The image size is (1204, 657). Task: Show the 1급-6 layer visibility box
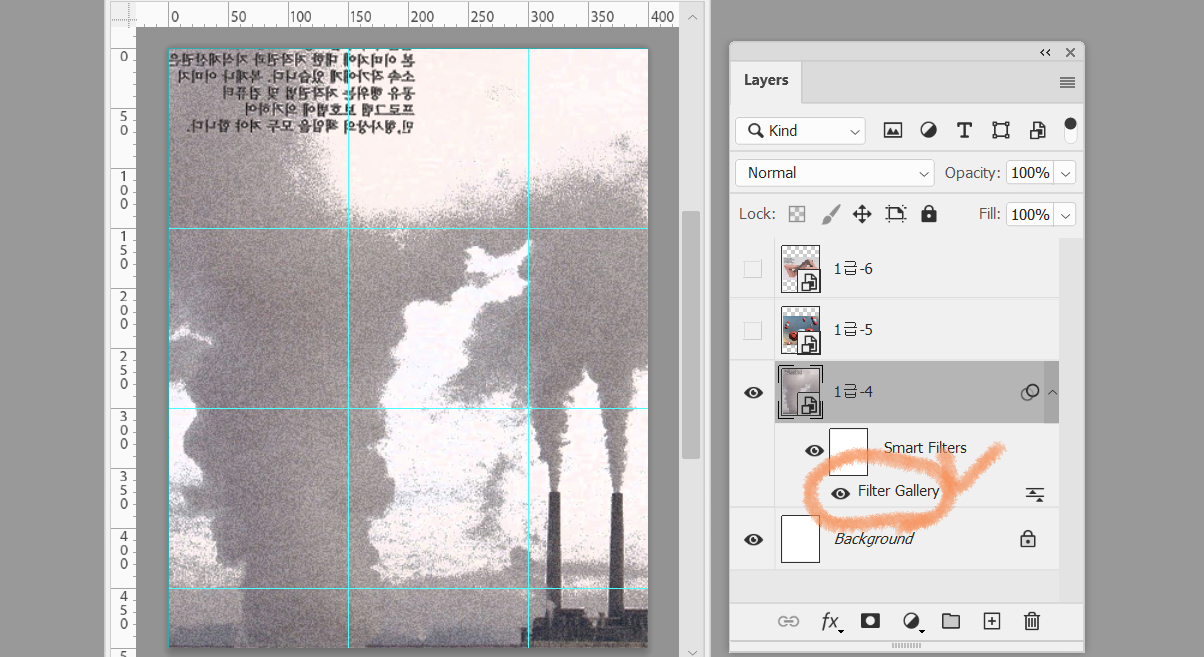[753, 269]
